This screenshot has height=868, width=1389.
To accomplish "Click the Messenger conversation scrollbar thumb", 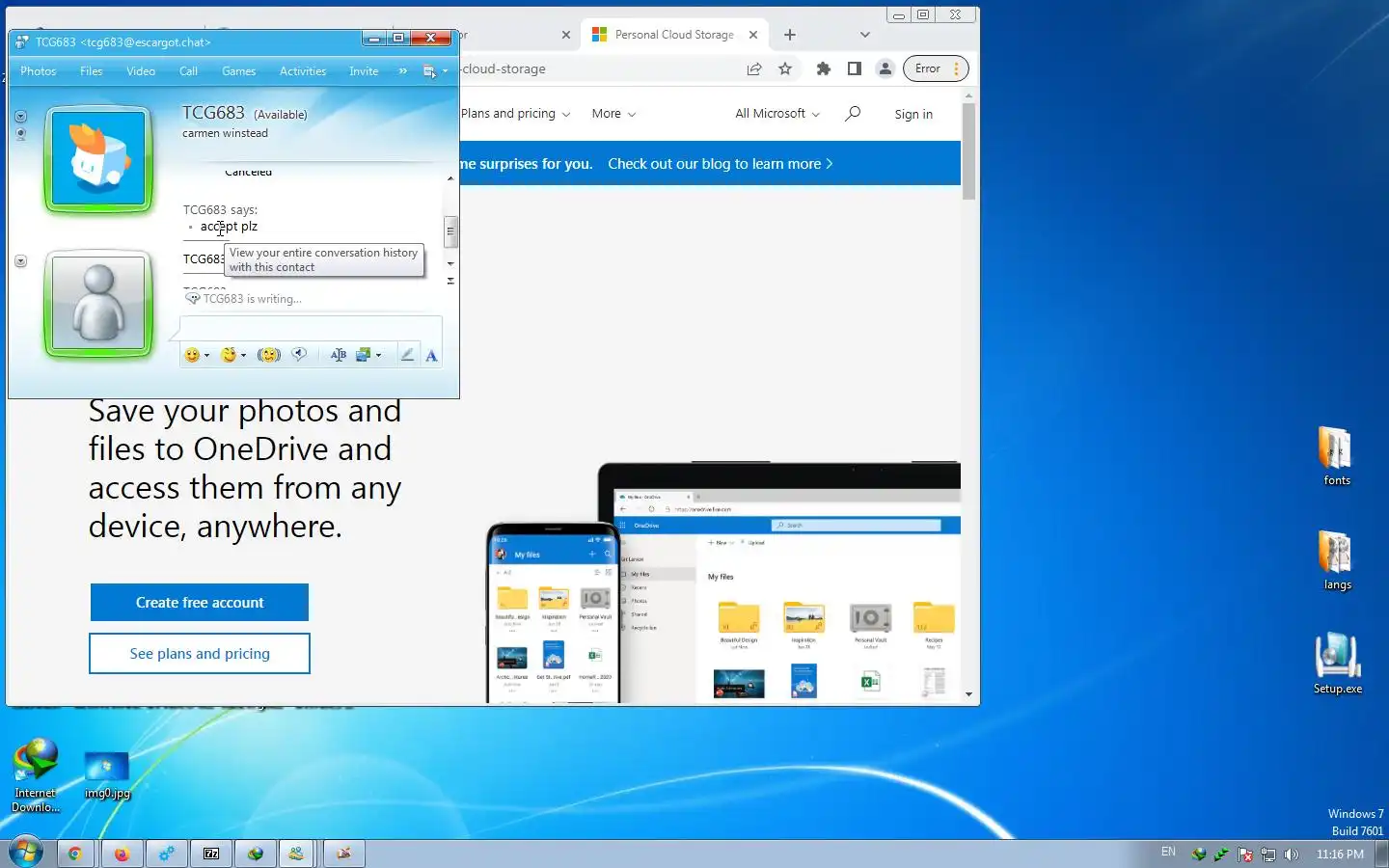I will click(449, 231).
